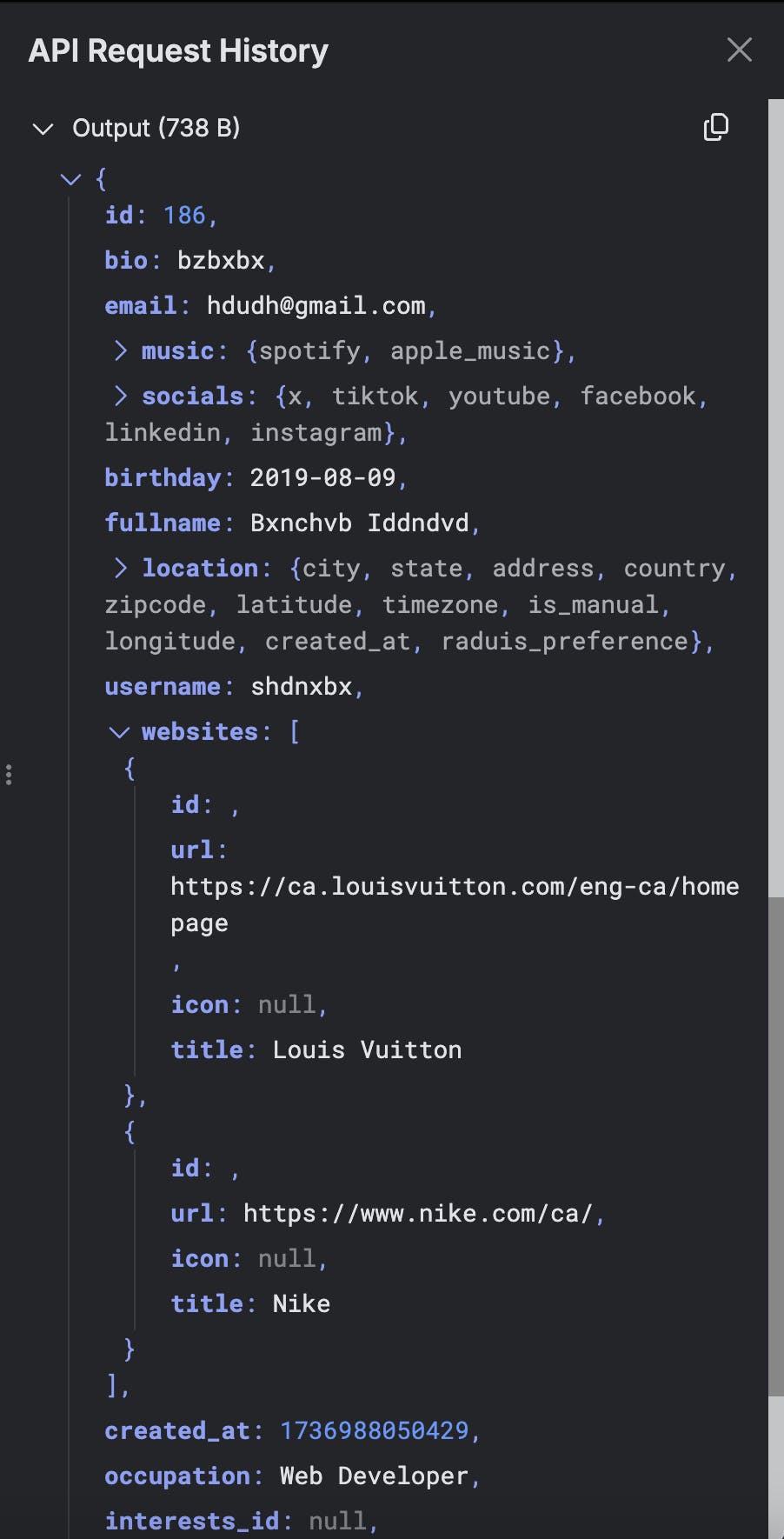Click the vertical dots panel handle
784x1539 pixels.
click(9, 774)
